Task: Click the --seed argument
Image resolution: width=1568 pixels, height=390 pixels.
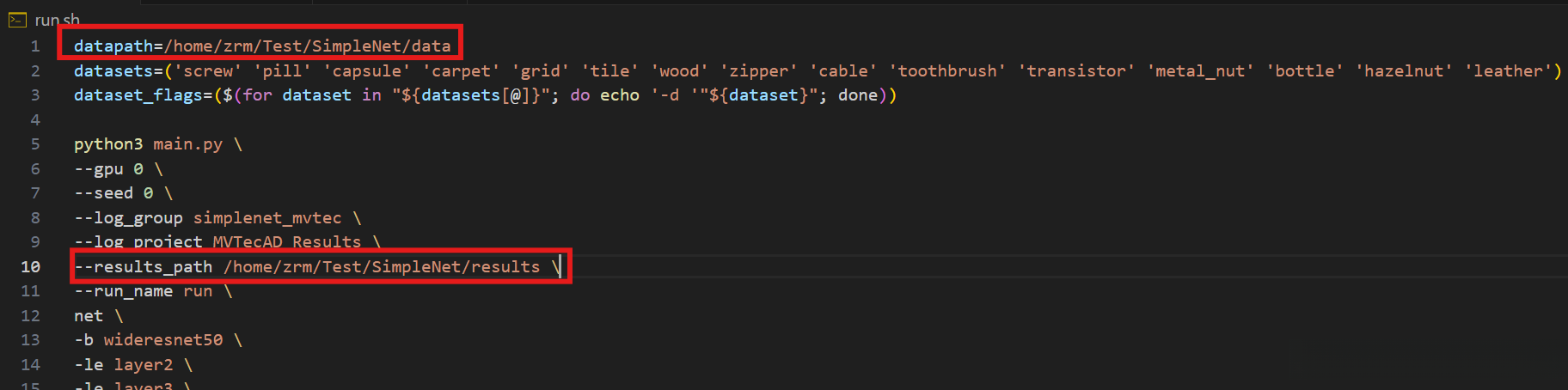Action: [x=103, y=193]
